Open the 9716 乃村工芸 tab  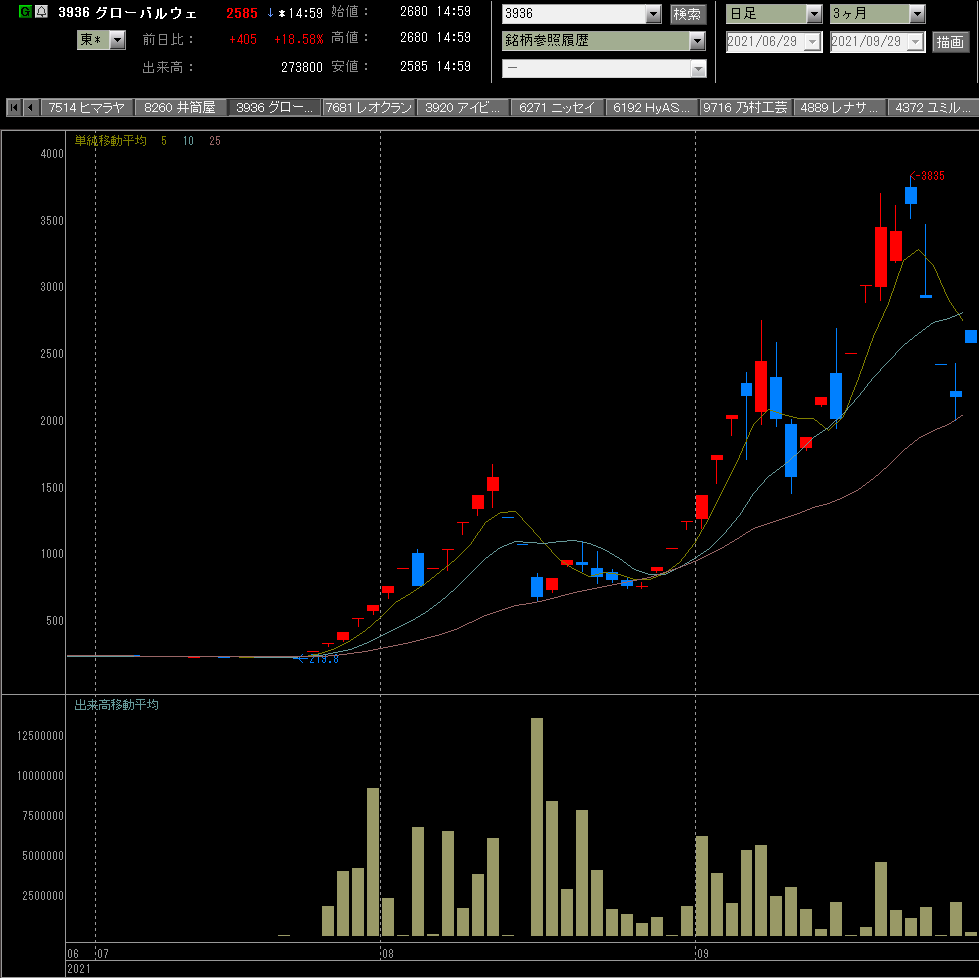745,107
